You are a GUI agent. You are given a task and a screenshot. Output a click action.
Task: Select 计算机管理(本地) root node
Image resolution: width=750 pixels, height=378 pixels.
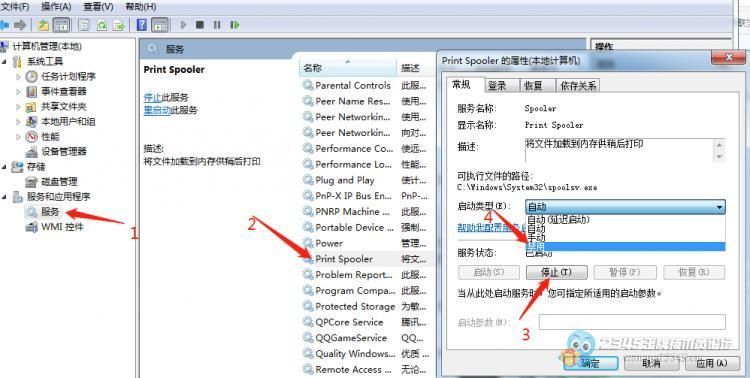(x=47, y=46)
